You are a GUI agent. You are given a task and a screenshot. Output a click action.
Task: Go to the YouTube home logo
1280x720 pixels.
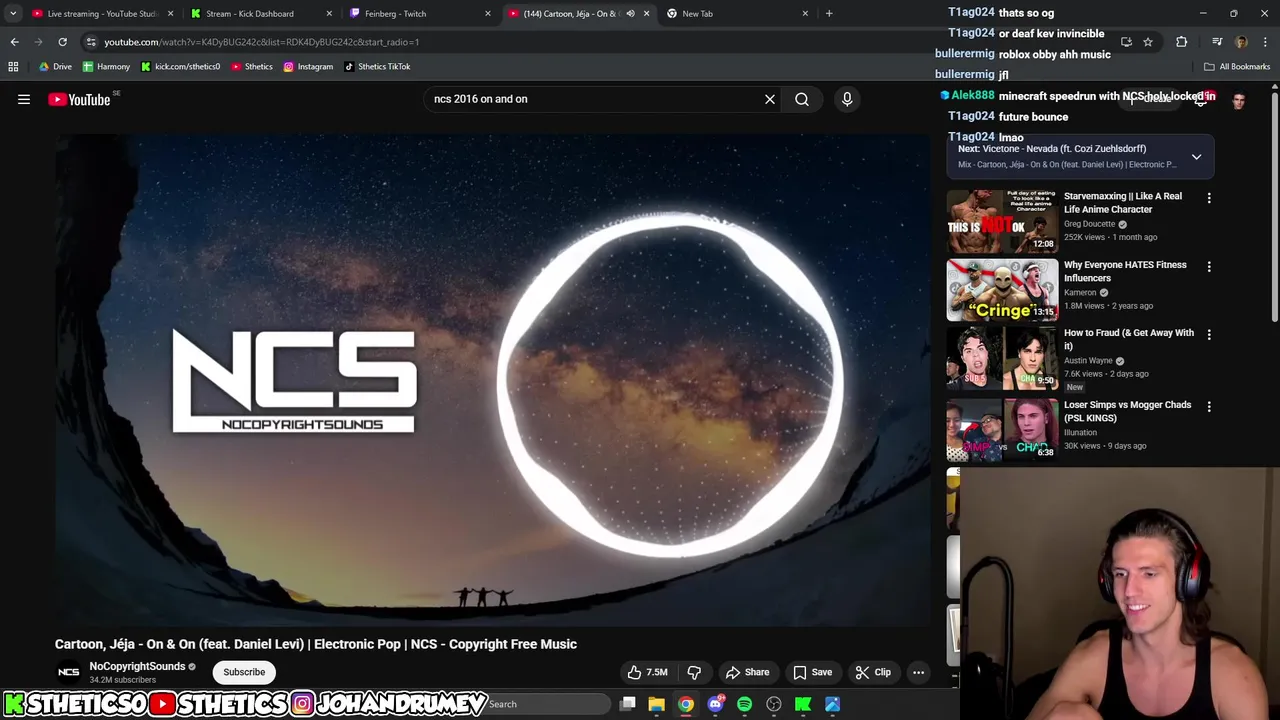(79, 99)
